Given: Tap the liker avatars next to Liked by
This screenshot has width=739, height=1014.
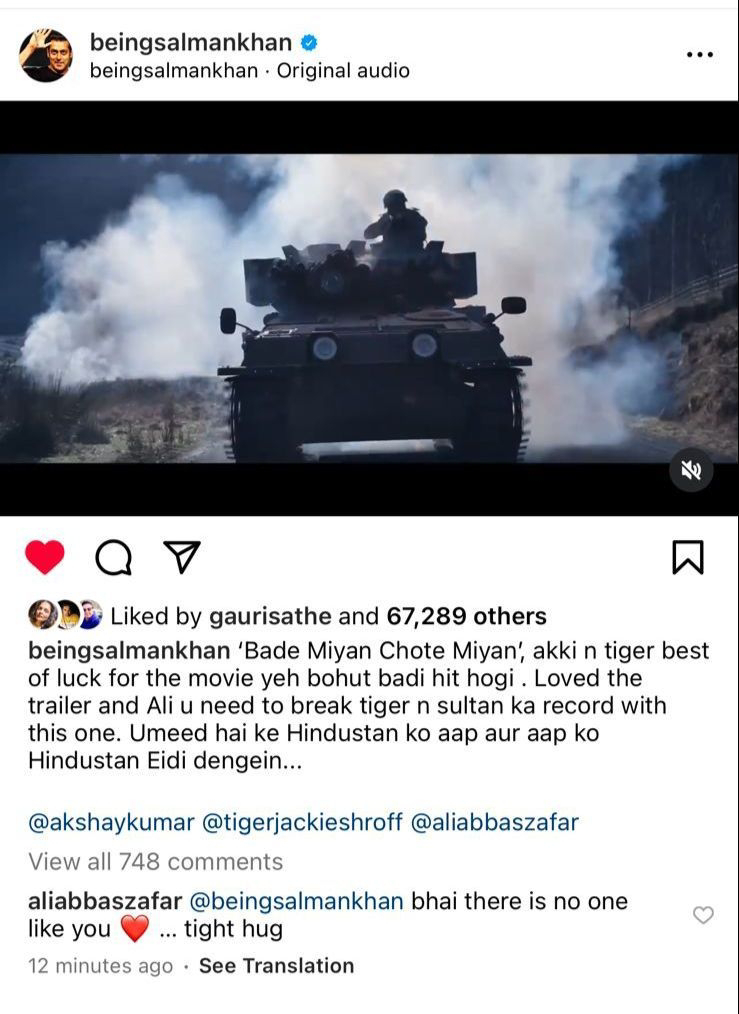Looking at the screenshot, I should coord(65,615).
